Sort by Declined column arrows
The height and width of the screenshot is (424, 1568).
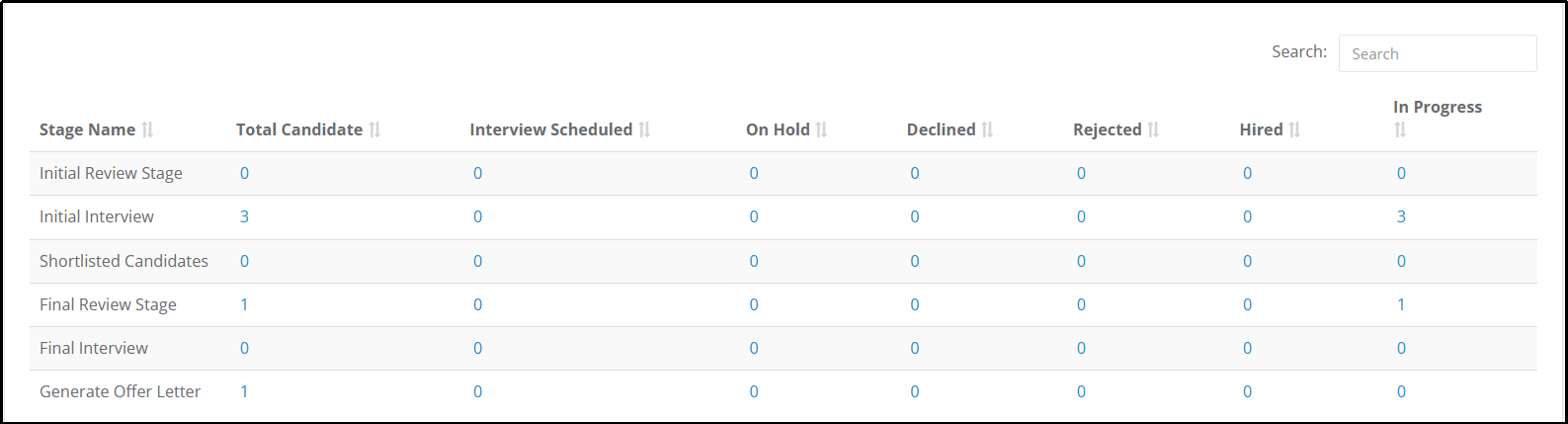coord(987,129)
